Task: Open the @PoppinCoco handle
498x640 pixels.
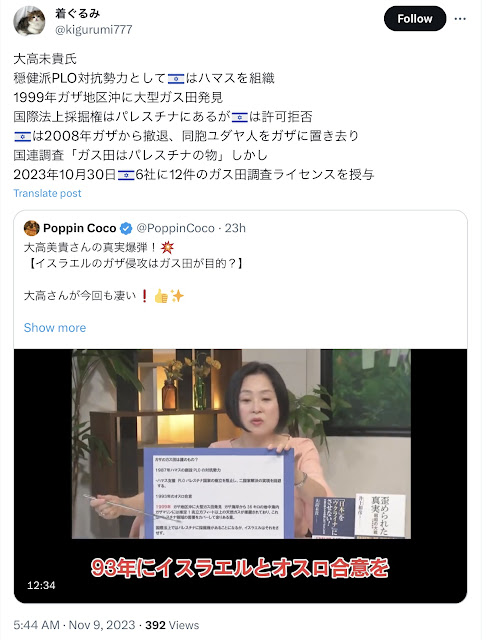Action: (x=175, y=228)
